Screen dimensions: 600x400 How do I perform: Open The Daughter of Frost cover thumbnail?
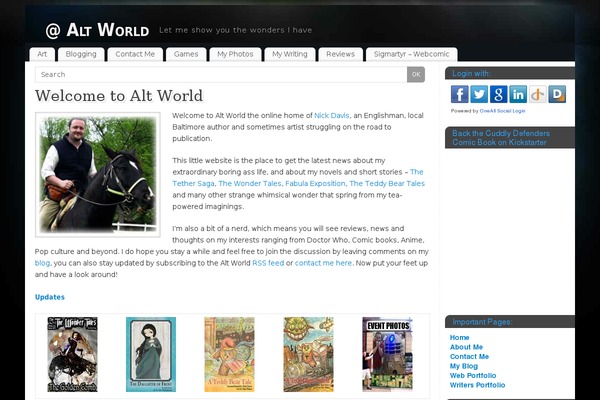point(151,354)
